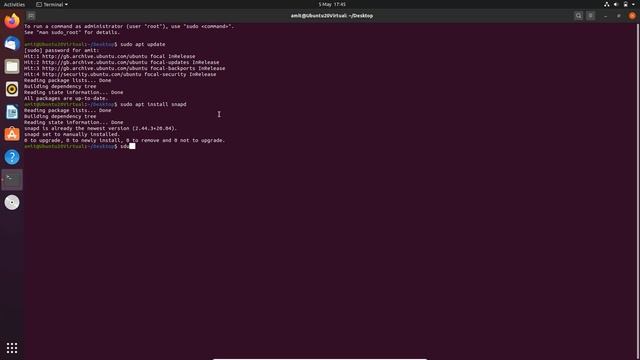The height and width of the screenshot is (360, 640).
Task: Click 'snapd is already the newest version' line
Action: click(100, 128)
